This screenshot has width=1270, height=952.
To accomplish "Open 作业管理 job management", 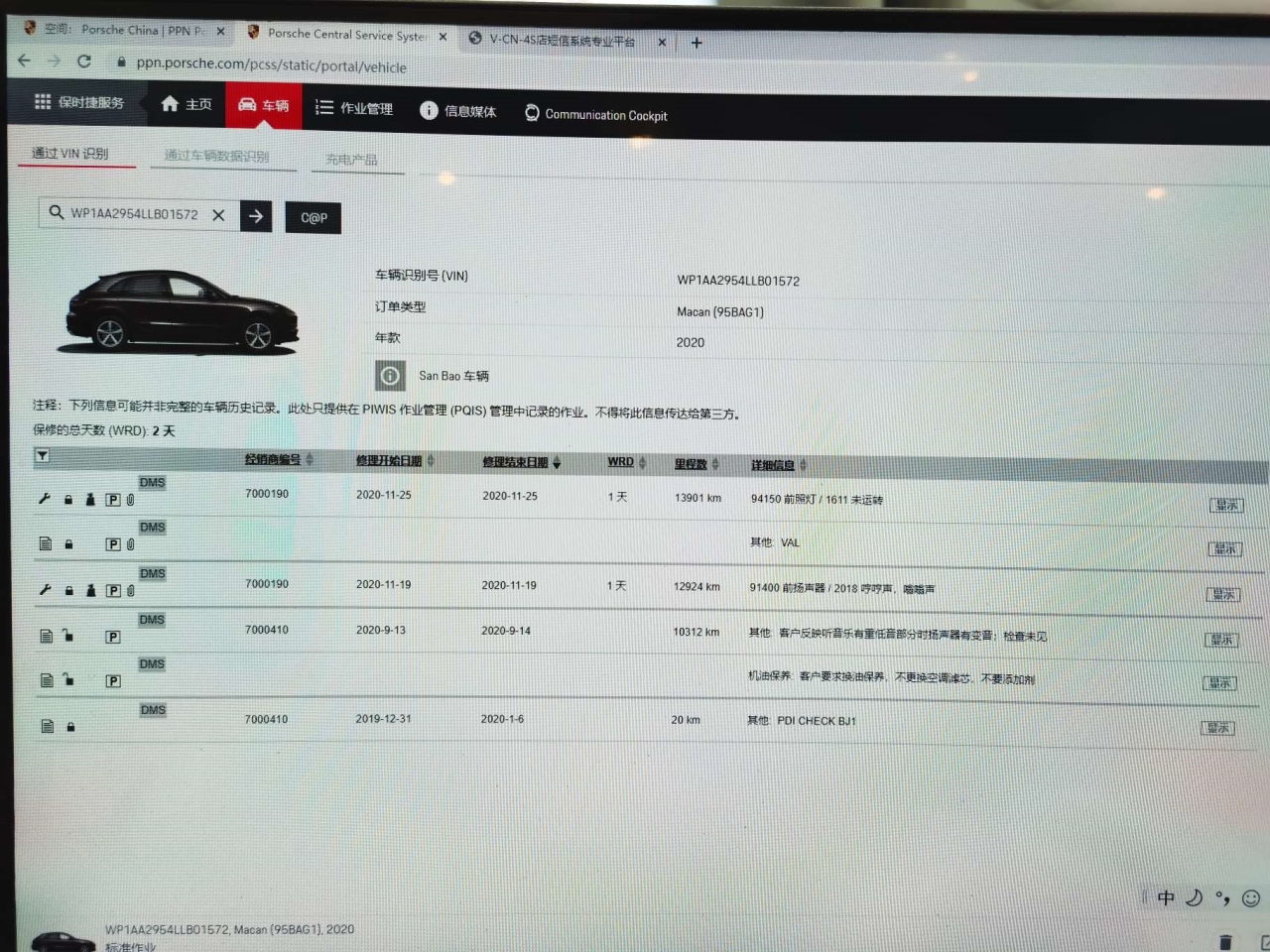I will pyautogui.click(x=354, y=108).
